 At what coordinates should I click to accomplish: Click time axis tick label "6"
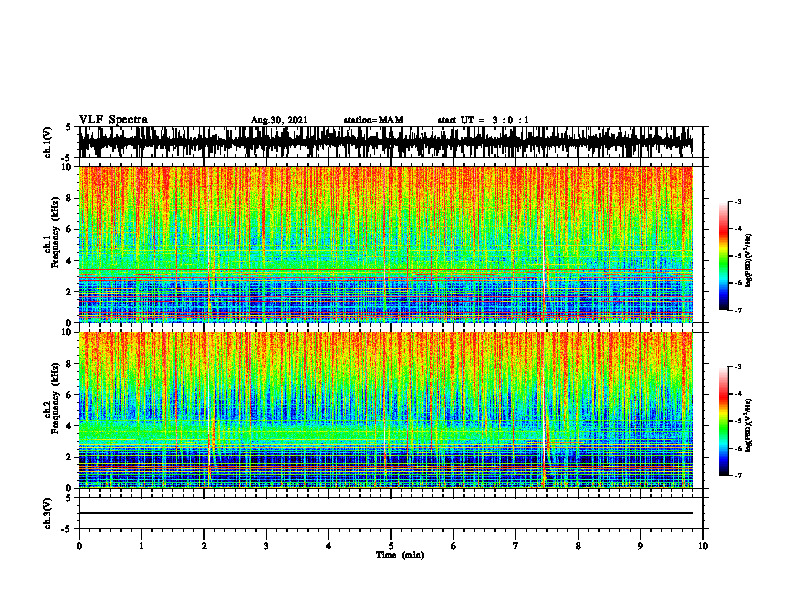pyautogui.click(x=453, y=546)
